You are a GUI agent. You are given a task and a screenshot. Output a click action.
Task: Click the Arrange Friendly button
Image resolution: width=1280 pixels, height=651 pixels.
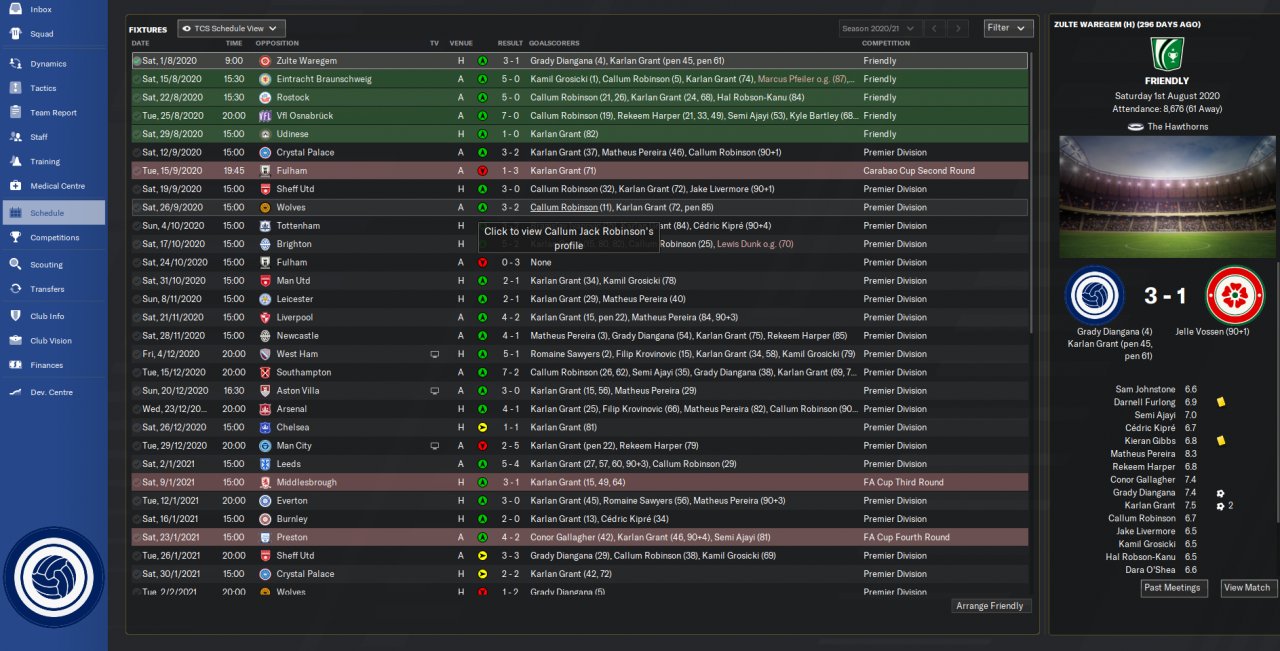point(990,606)
